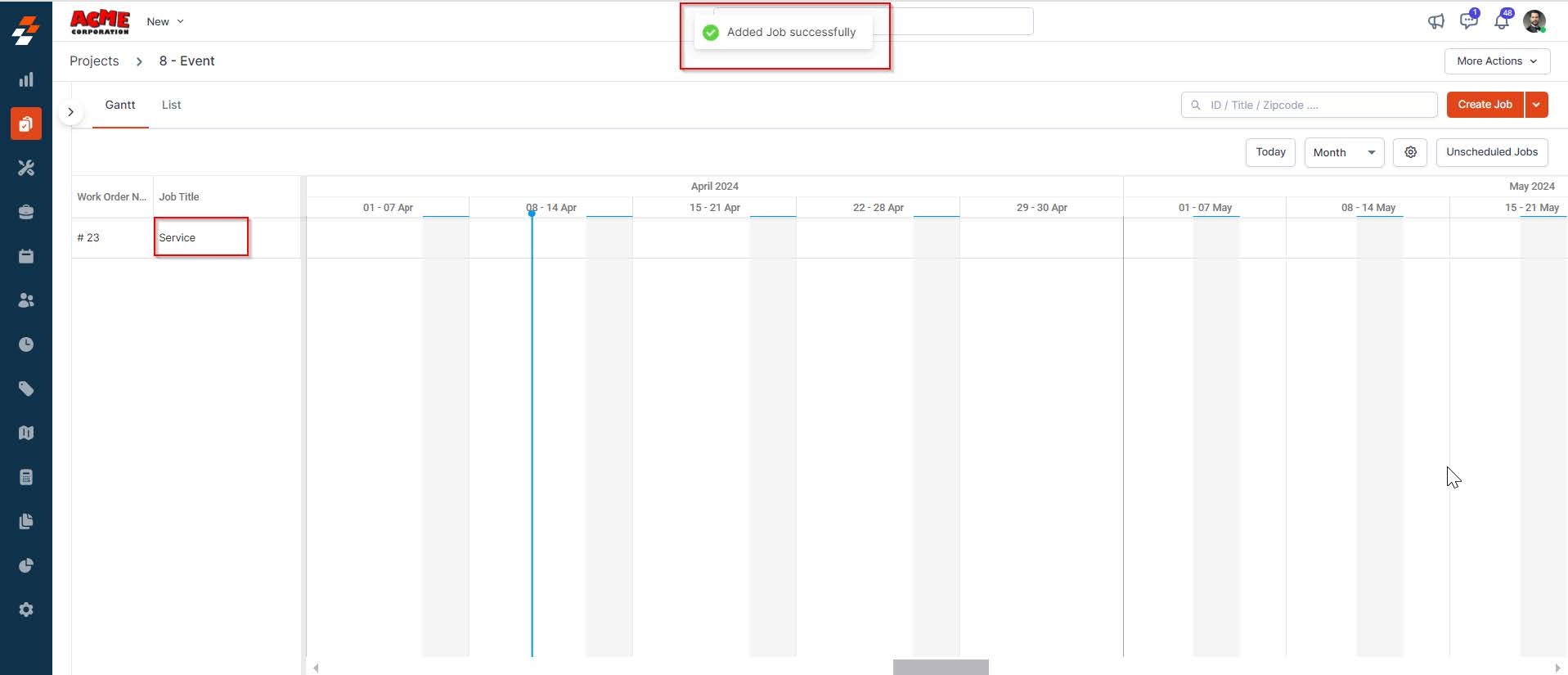Open the team members people icon
The image size is (1568, 675).
click(26, 300)
